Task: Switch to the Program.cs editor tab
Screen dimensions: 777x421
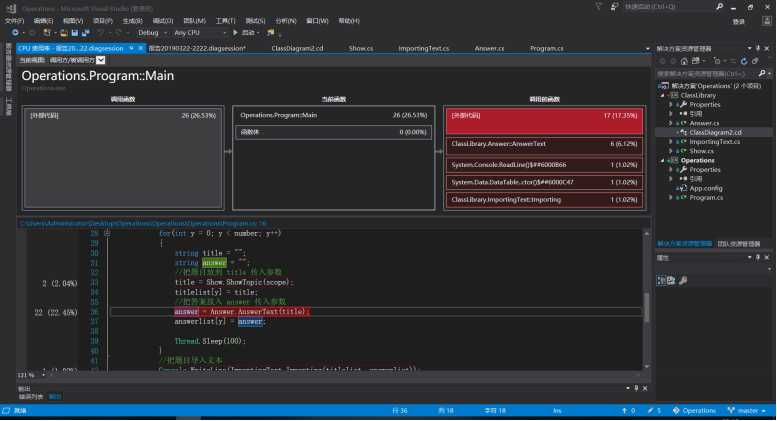Action: (547, 49)
